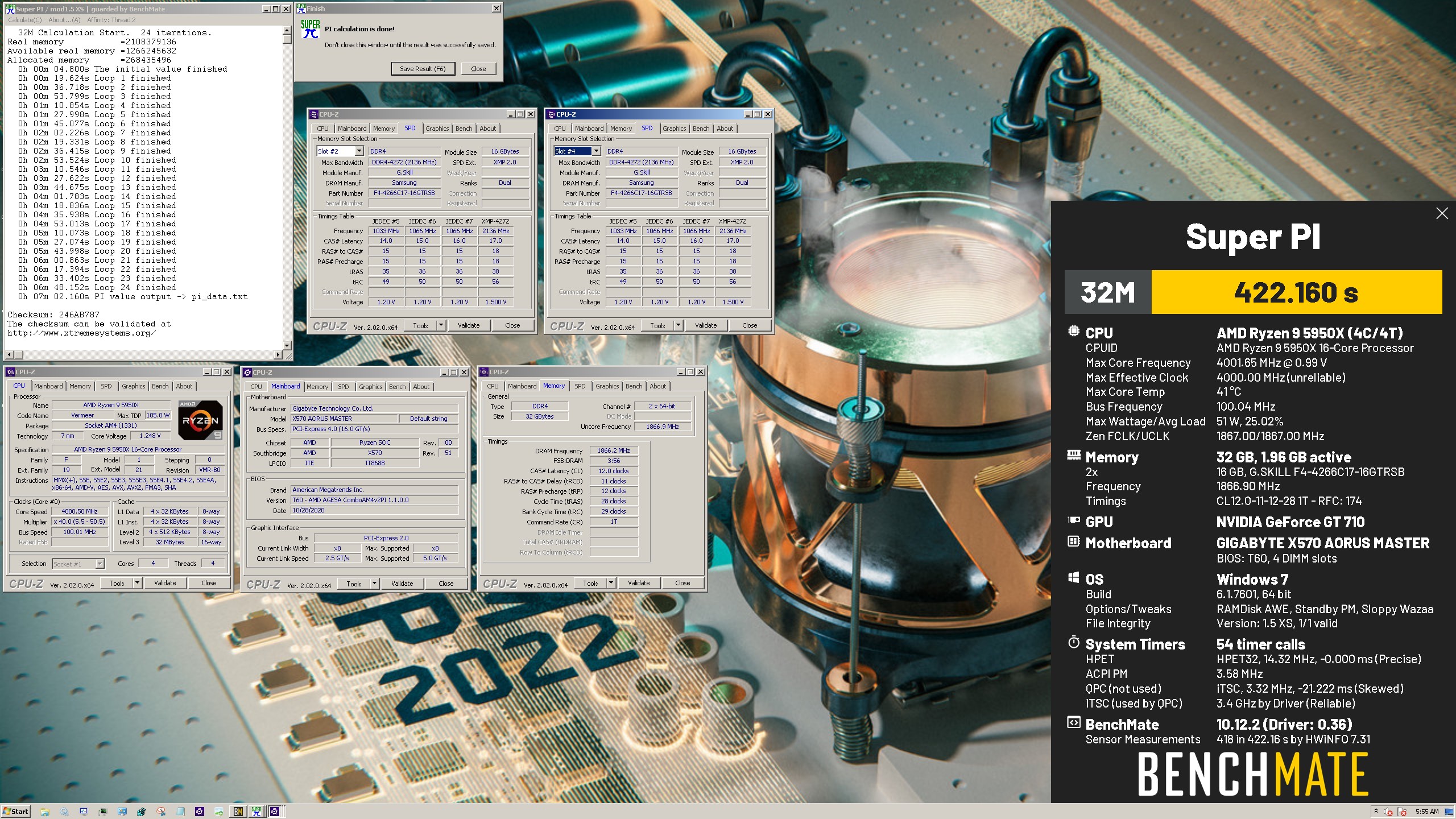The height and width of the screenshot is (819, 1456).
Task: Open About menu in Super PI
Action: point(64,20)
